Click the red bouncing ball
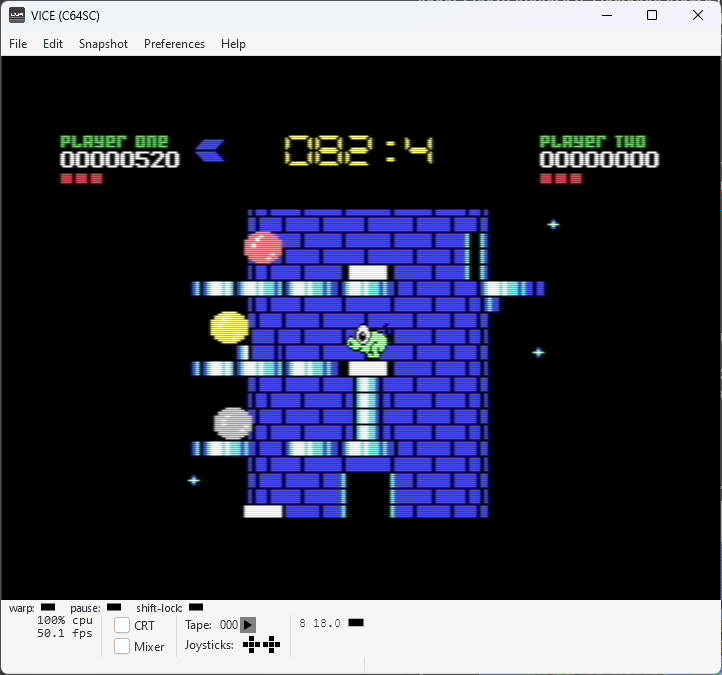Viewport: 722px width, 675px height. (x=263, y=248)
